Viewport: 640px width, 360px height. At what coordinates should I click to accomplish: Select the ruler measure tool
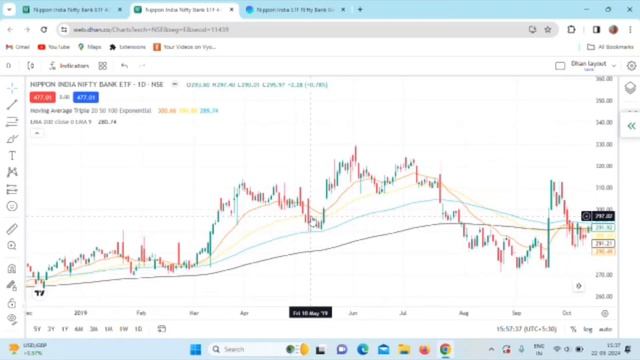[12, 229]
